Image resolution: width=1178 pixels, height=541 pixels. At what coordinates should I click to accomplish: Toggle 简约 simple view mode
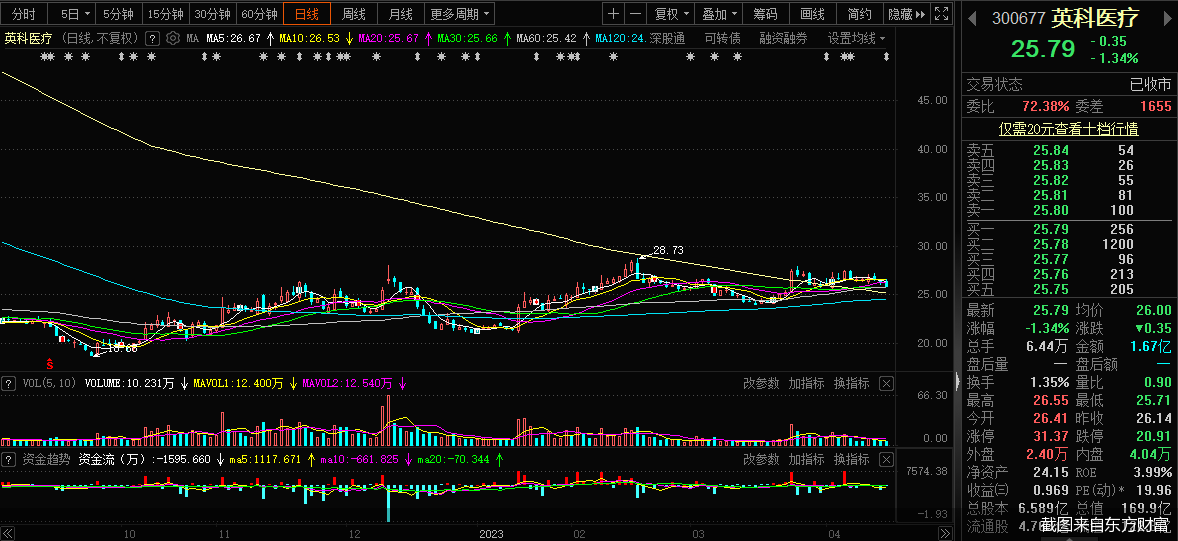[x=859, y=14]
